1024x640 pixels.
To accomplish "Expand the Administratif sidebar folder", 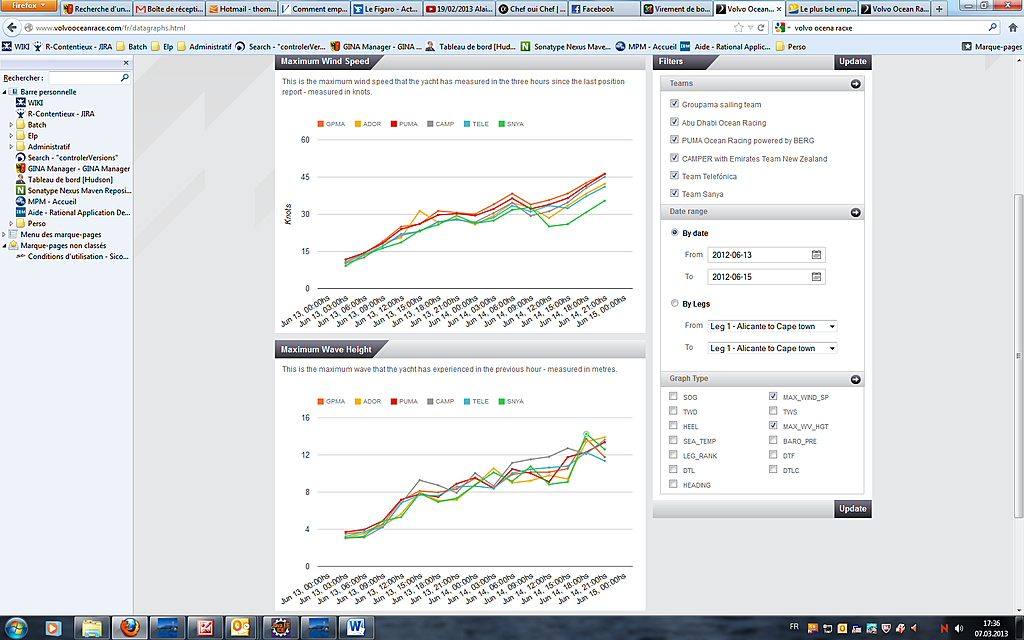I will click(x=10, y=147).
